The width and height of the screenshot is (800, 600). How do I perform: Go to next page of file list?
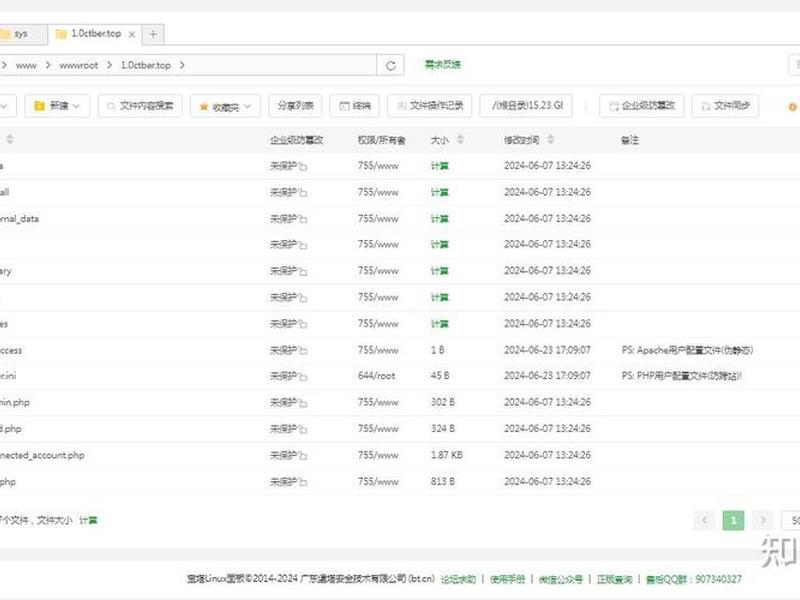(763, 520)
